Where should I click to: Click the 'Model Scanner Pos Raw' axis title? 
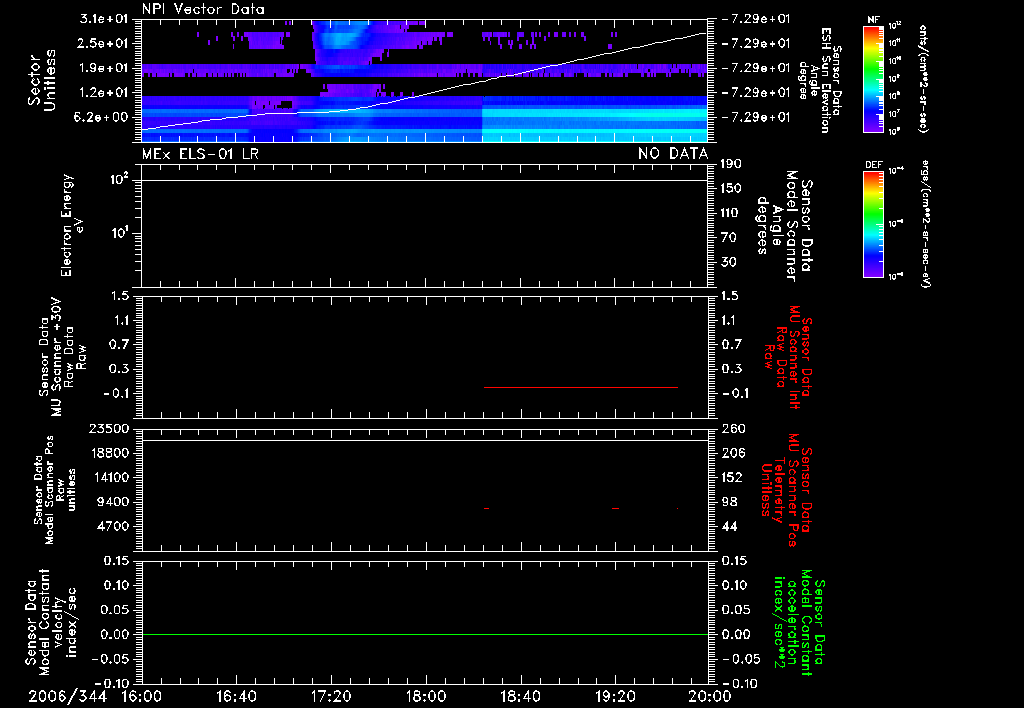pyautogui.click(x=55, y=490)
